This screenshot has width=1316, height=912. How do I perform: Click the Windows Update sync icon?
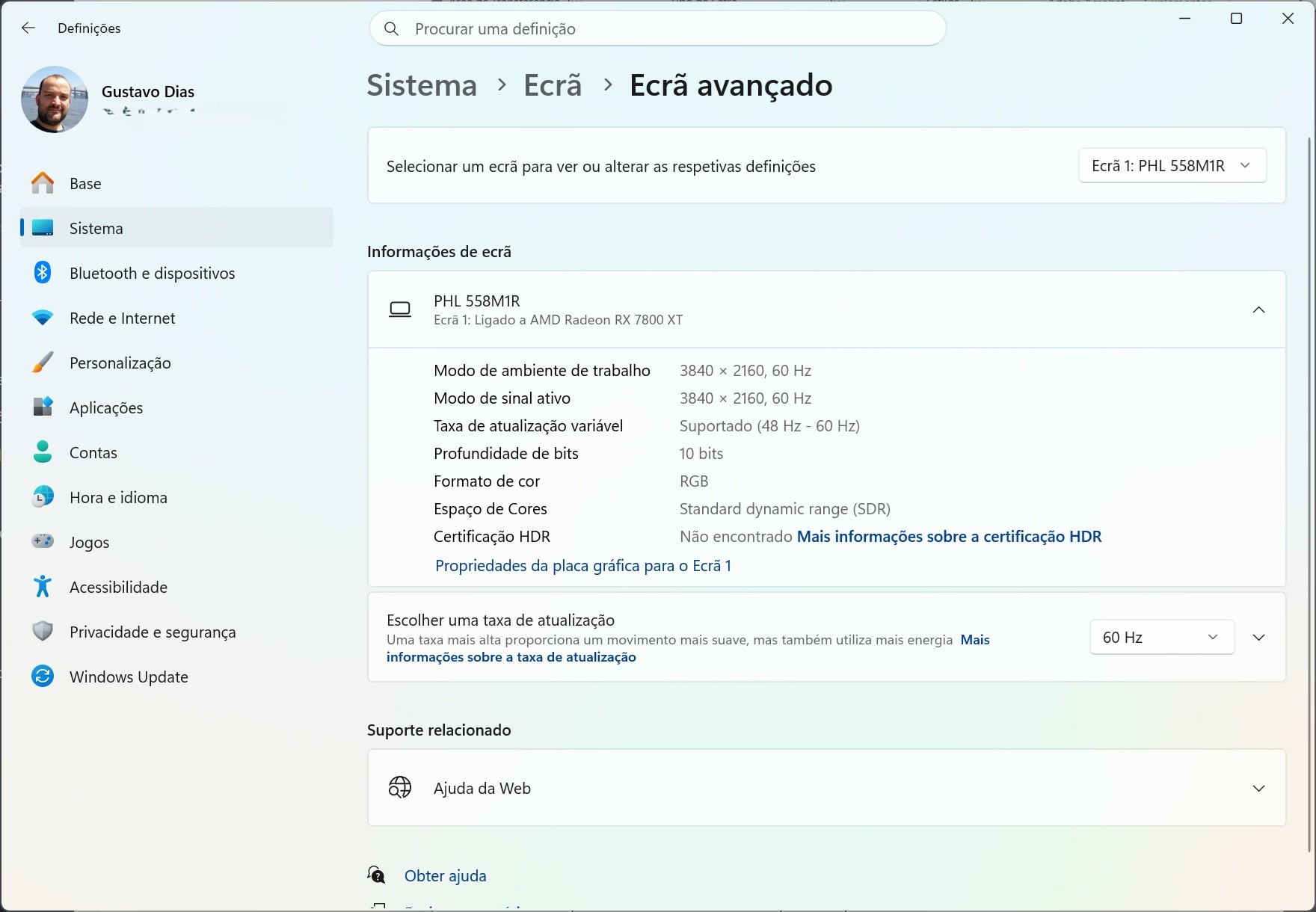pyautogui.click(x=43, y=677)
